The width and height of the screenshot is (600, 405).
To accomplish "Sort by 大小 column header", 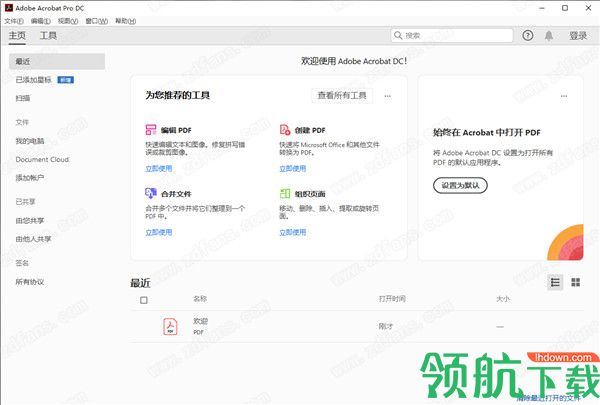I will tap(503, 299).
